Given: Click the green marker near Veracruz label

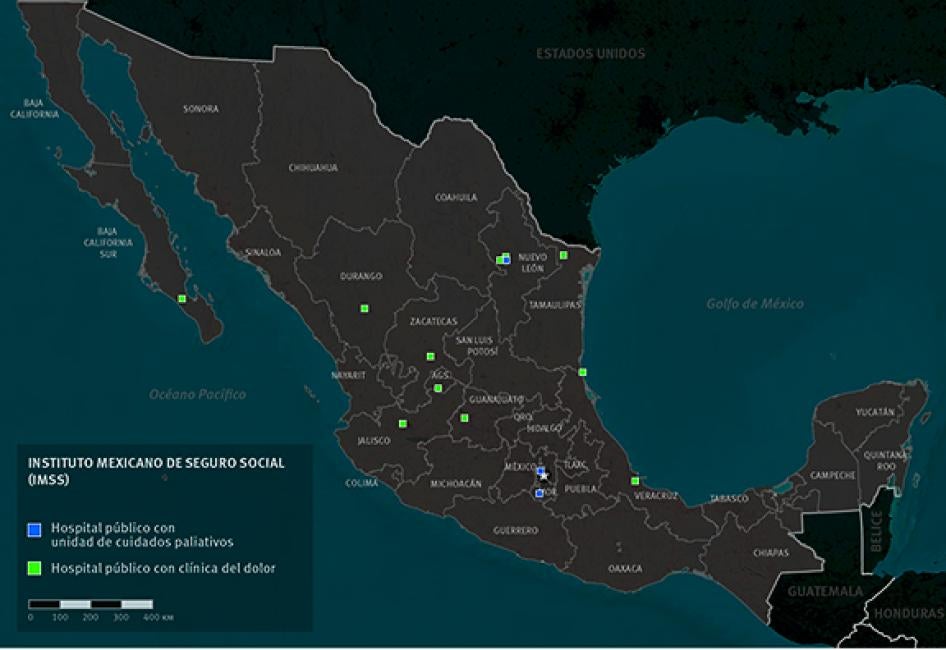Looking at the screenshot, I should [635, 481].
